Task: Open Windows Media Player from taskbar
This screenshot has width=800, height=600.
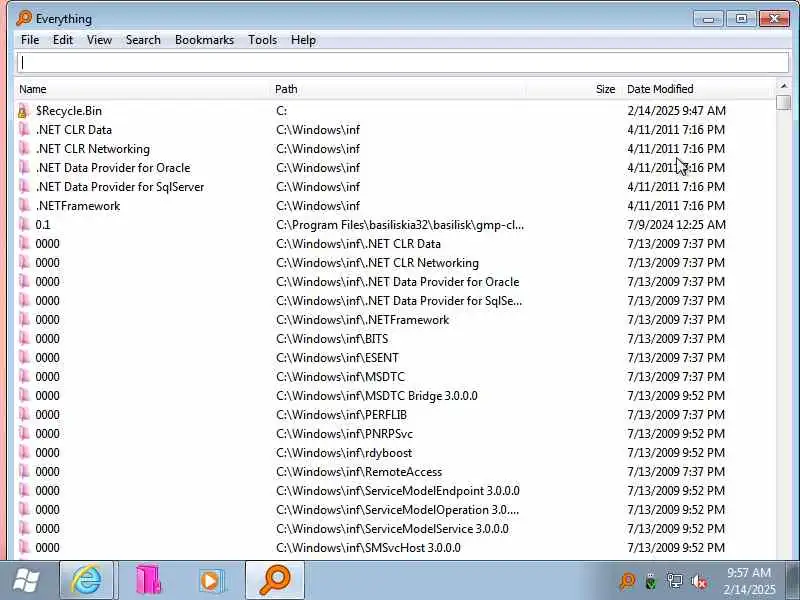Action: [x=210, y=580]
